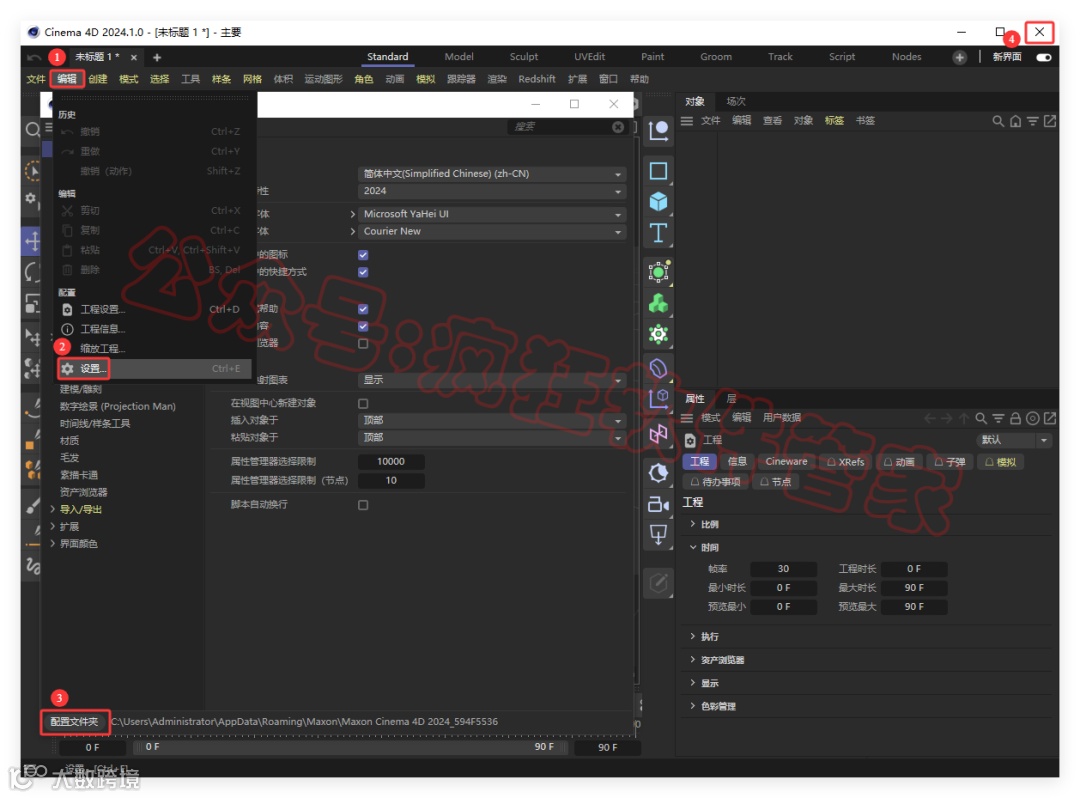The width and height of the screenshot is (1080, 798).
Task: Open the 插入对象于 顶部 dropdown
Action: (x=492, y=420)
